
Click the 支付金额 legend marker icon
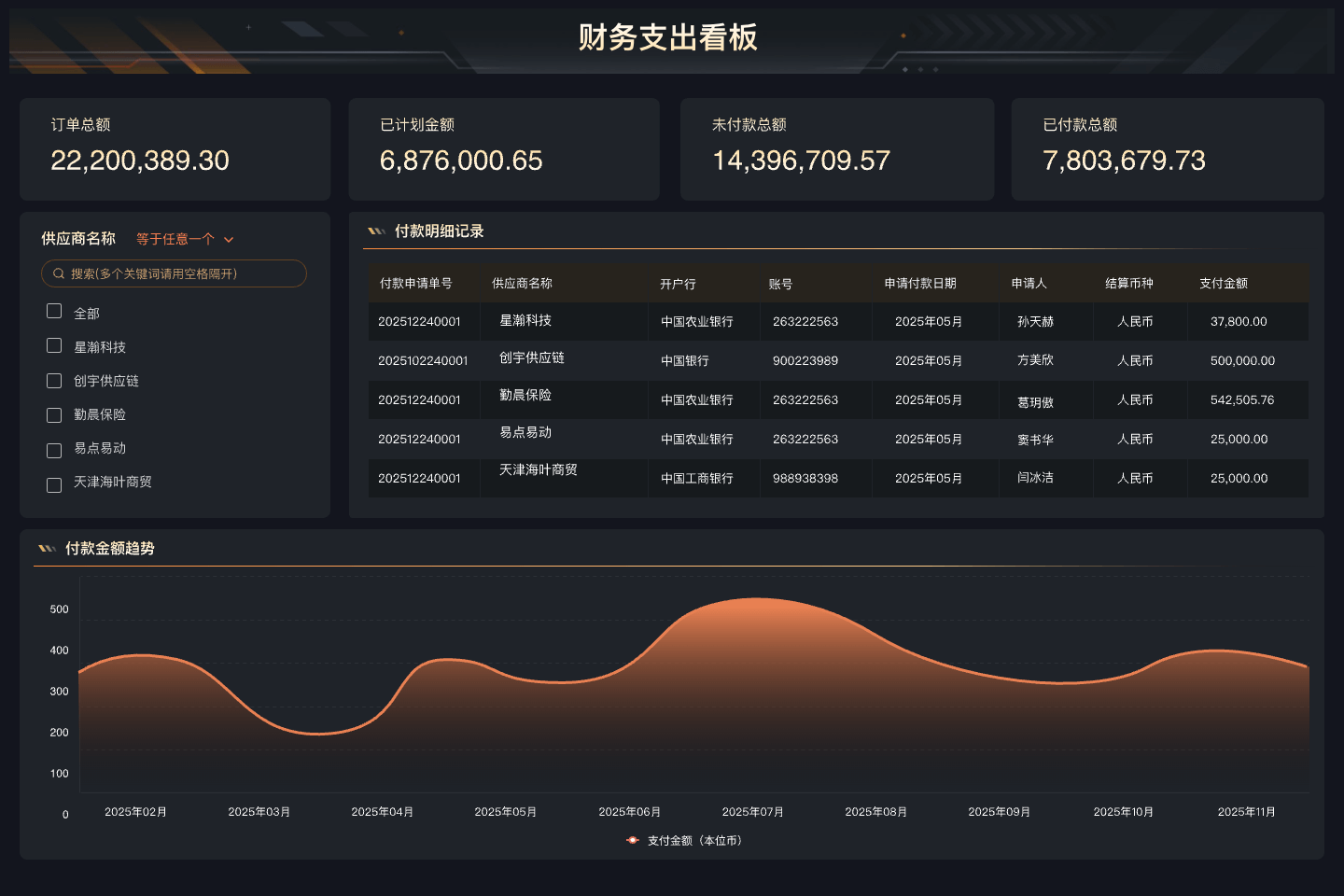click(633, 840)
